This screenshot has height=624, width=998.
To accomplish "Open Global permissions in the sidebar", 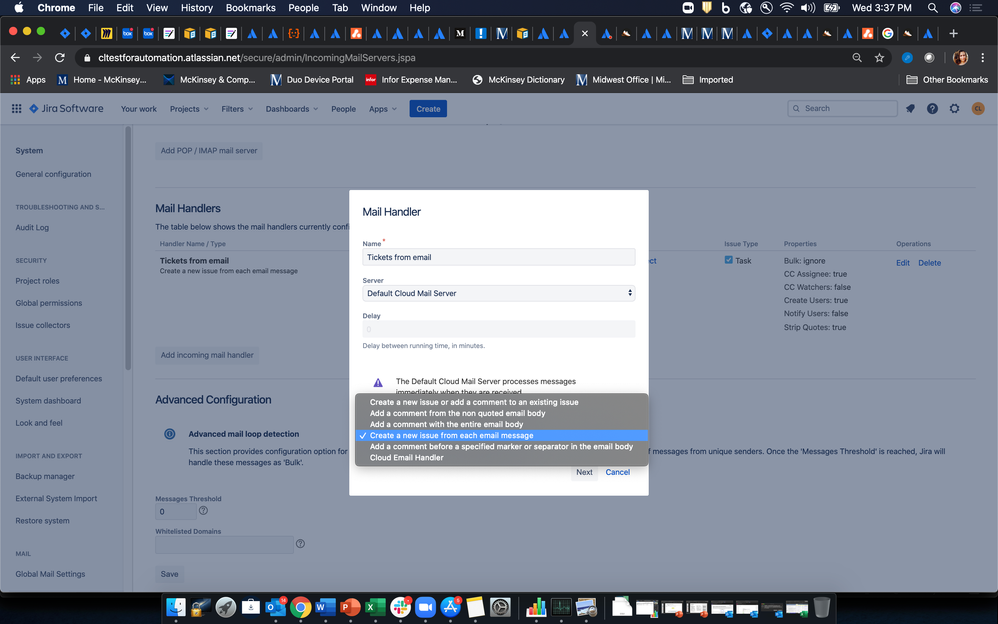I will click(48, 303).
